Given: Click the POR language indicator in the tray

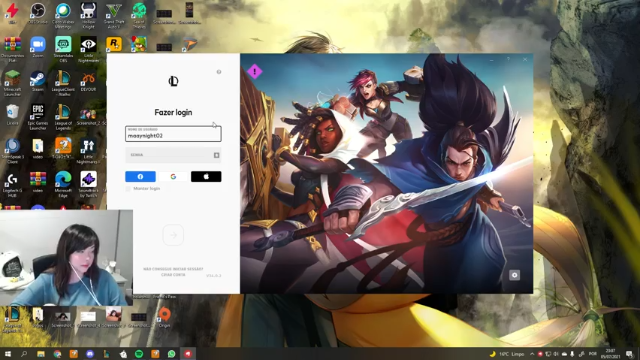Looking at the screenshot, I should [593, 354].
